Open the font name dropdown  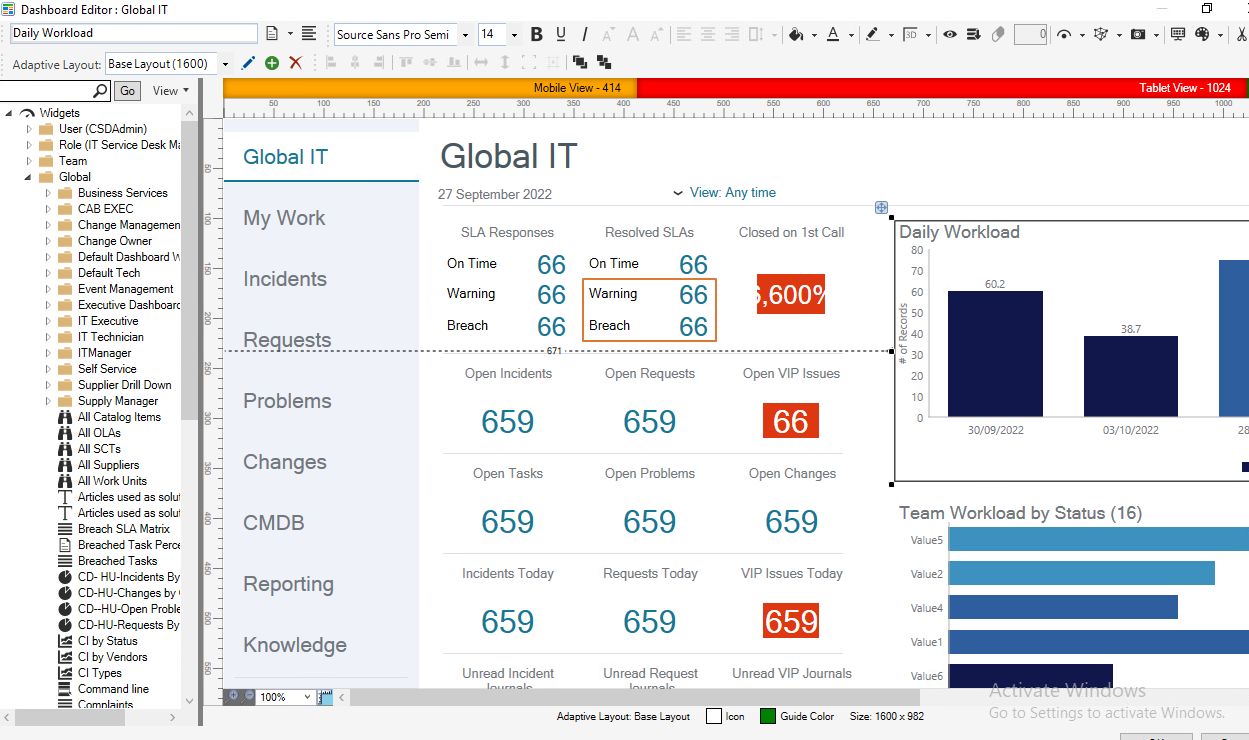(x=465, y=35)
